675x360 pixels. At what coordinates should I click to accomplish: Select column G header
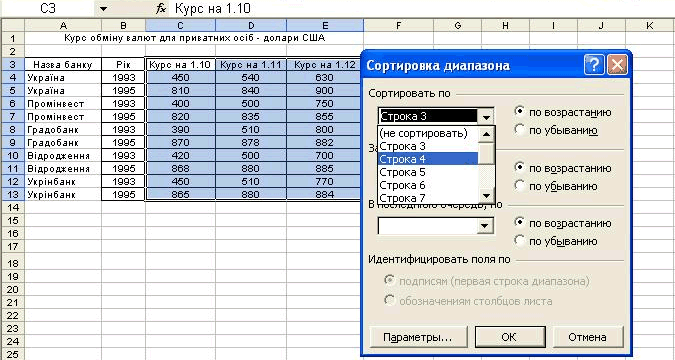click(x=457, y=25)
